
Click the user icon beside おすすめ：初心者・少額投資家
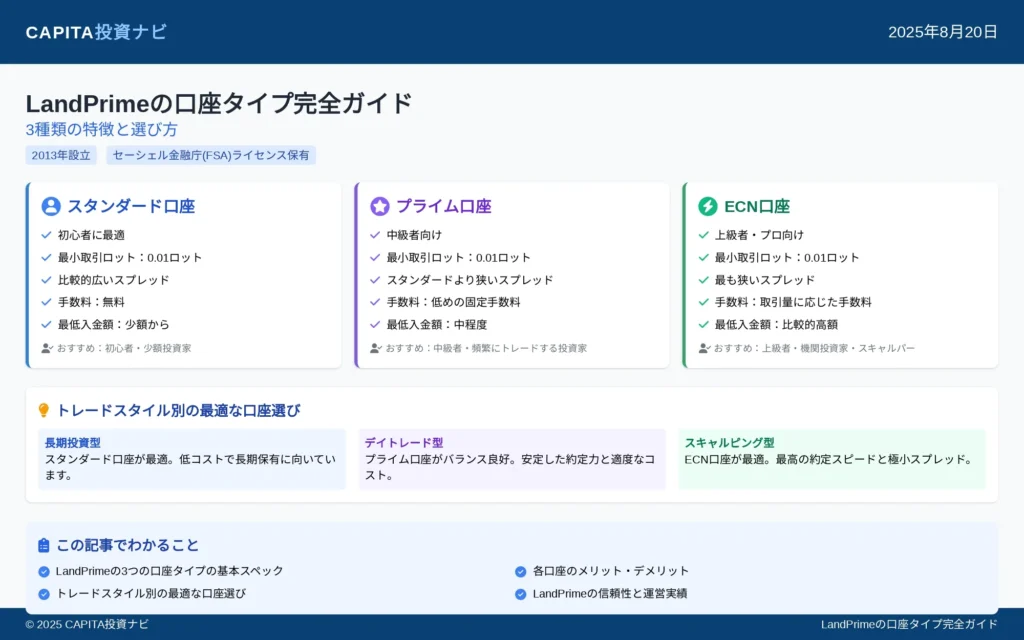(x=47, y=349)
